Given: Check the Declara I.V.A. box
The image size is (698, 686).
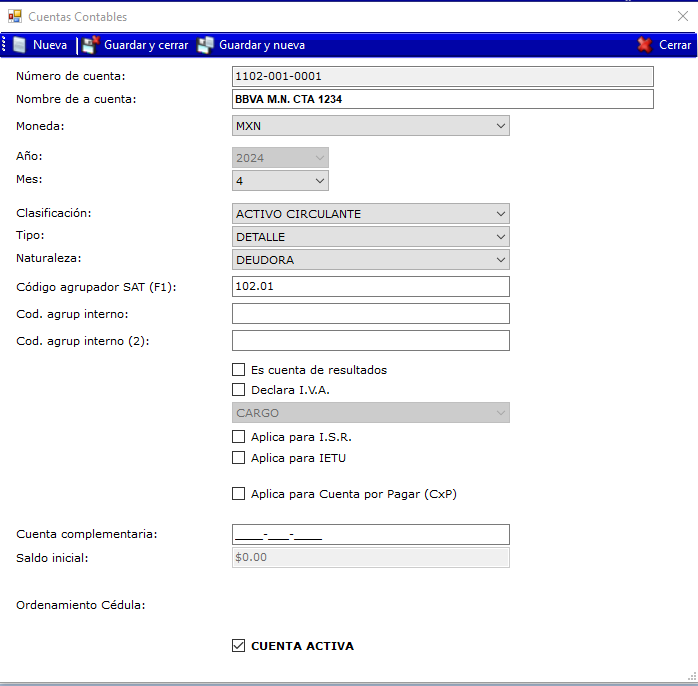Looking at the screenshot, I should (x=238, y=390).
